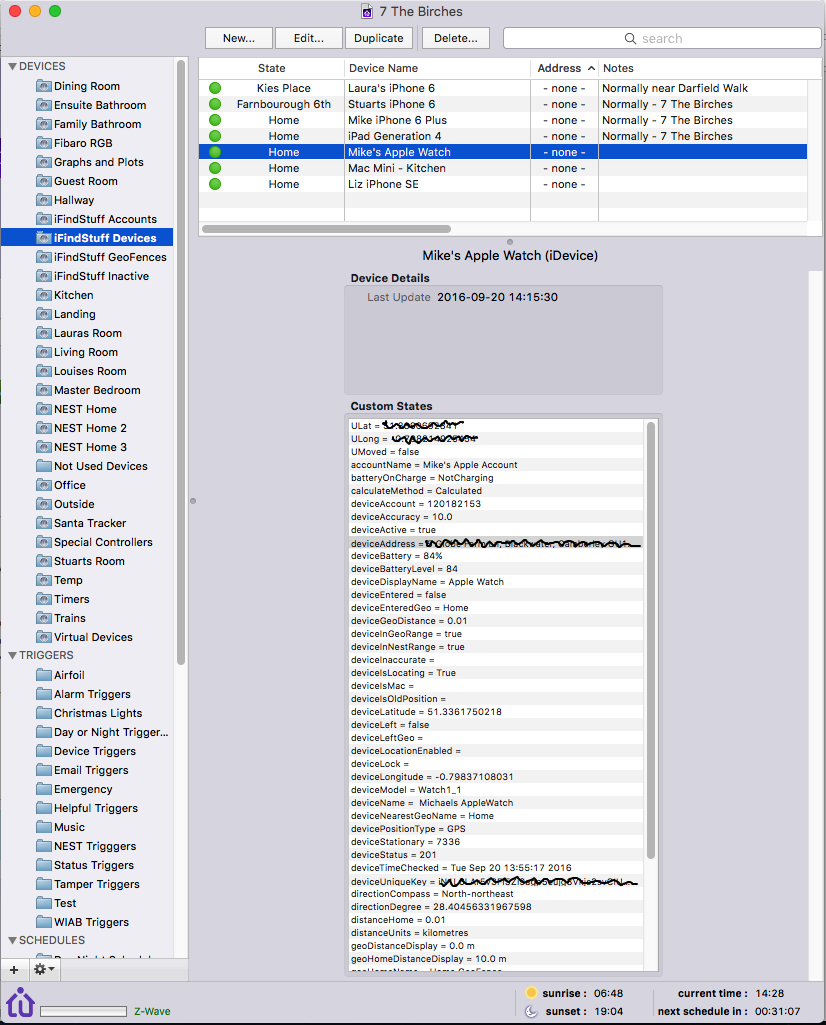Select the WIAB Triggers folder icon
Screen dimensions: 826x1025
(44, 922)
